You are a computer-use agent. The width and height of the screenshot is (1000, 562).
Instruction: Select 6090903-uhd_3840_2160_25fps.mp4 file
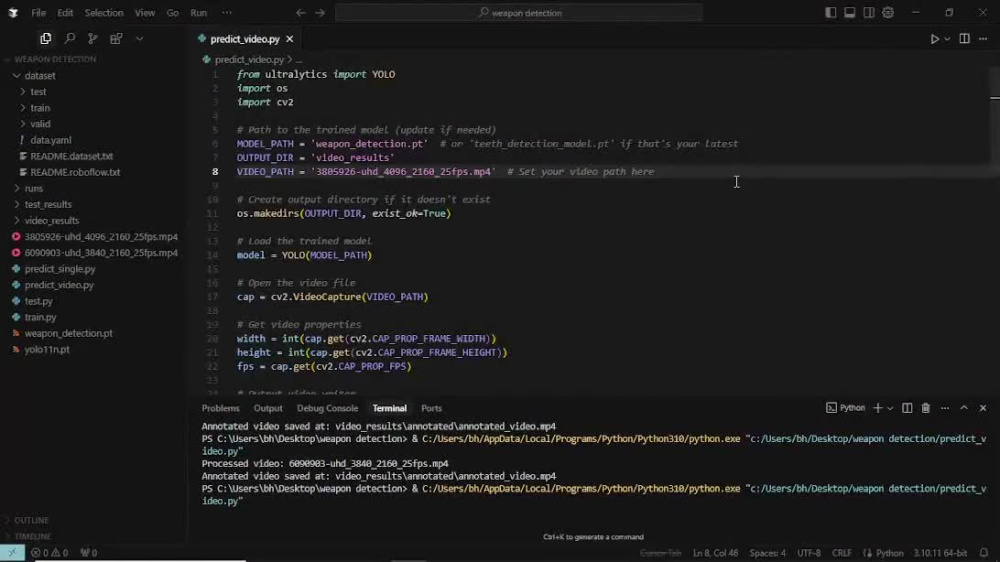[94, 253]
